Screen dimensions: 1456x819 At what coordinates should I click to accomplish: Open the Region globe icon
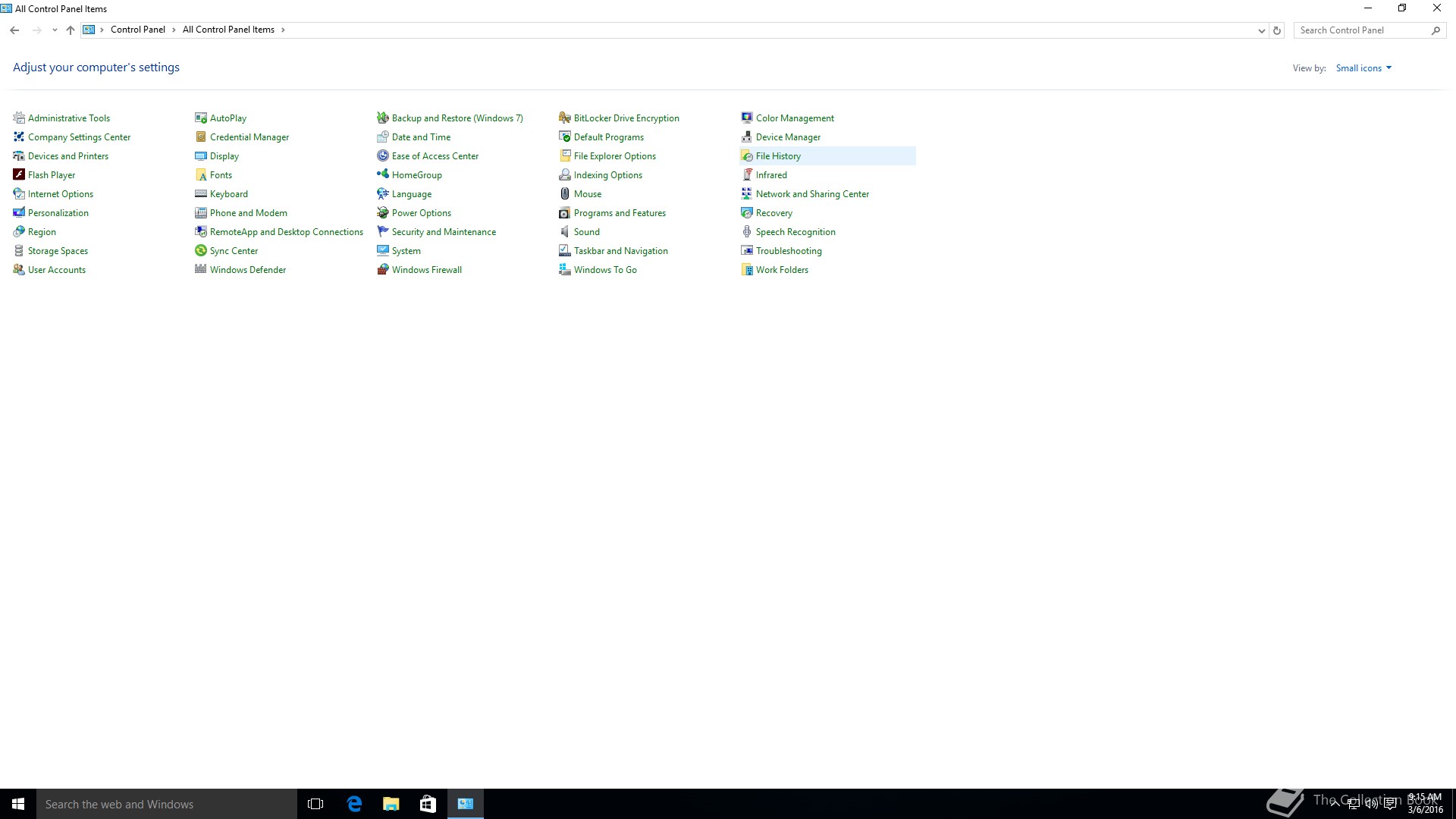pos(19,231)
